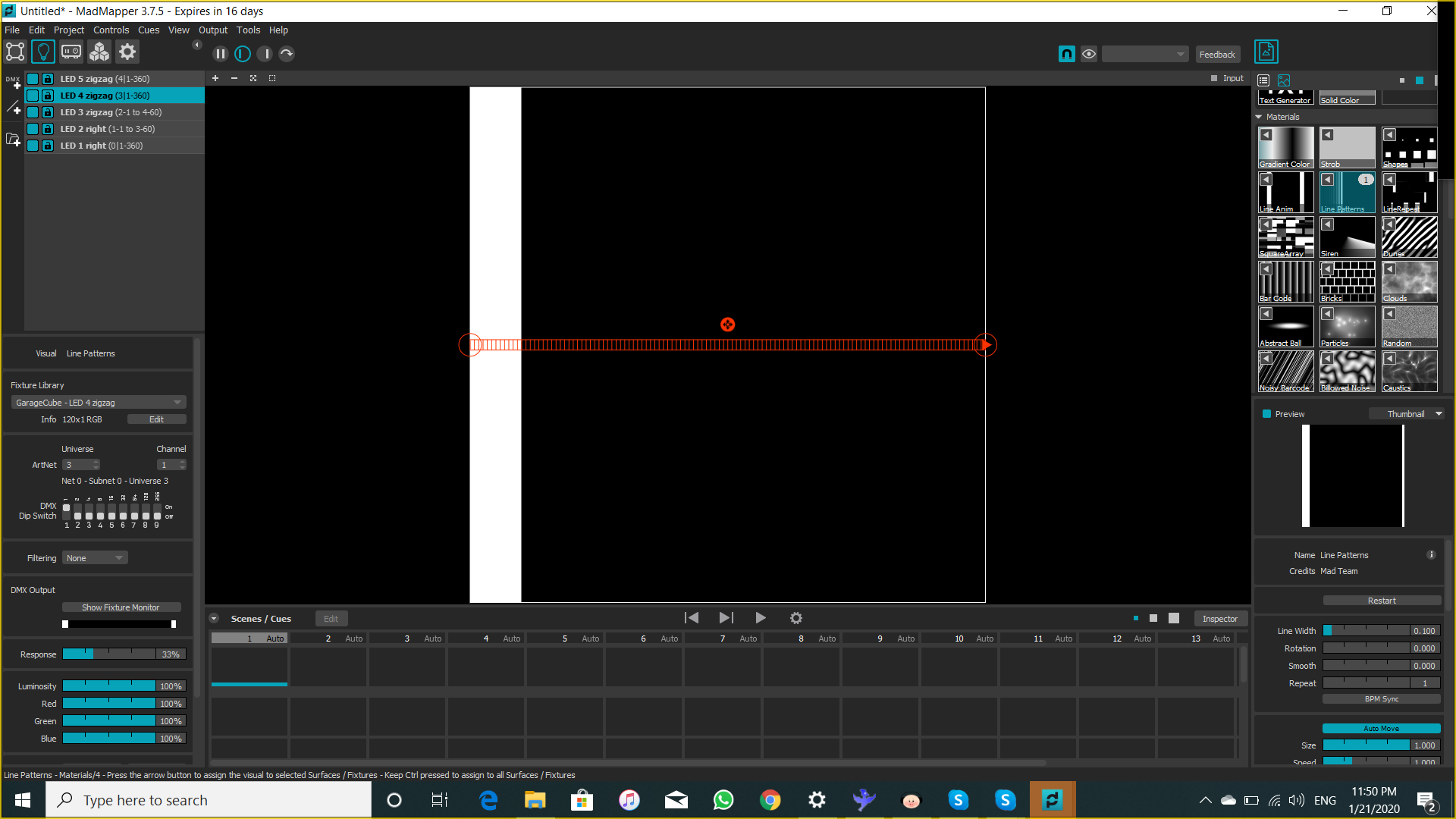Open the Tools menu
This screenshot has height=819, width=1456.
click(248, 30)
